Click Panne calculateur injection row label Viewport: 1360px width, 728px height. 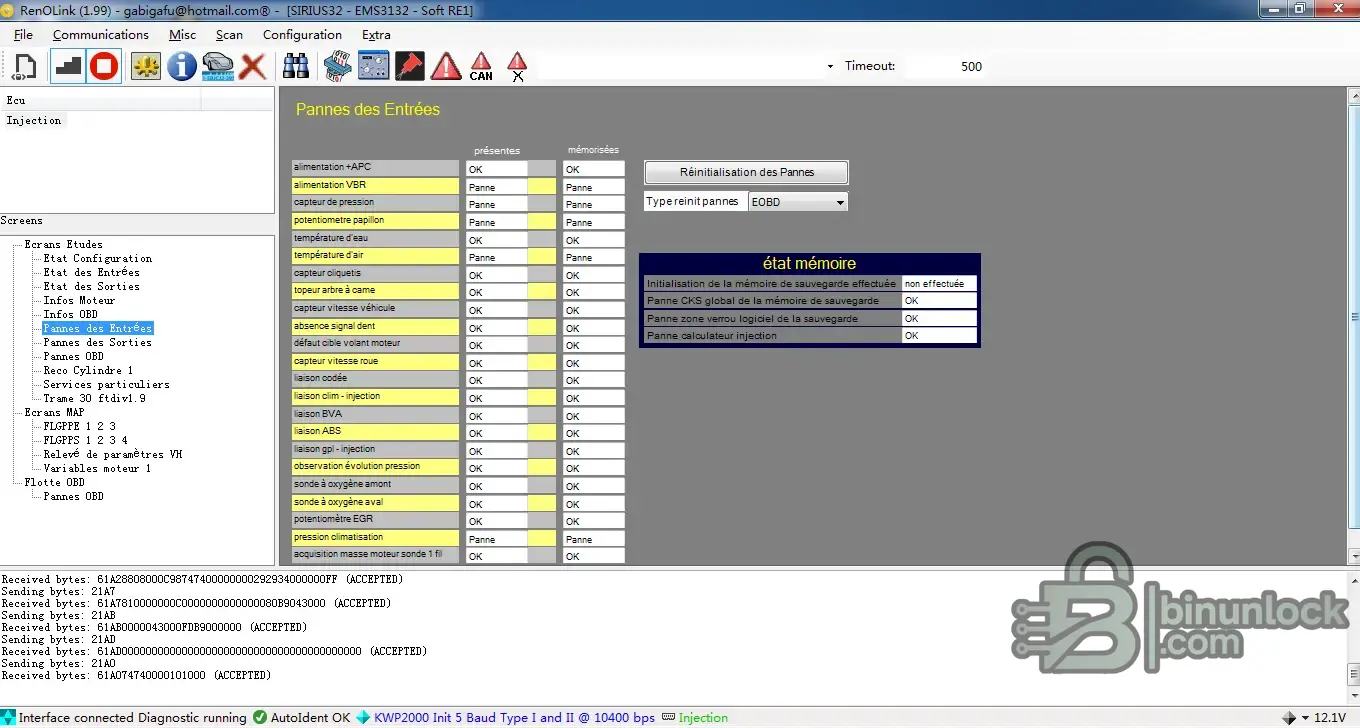pos(772,336)
